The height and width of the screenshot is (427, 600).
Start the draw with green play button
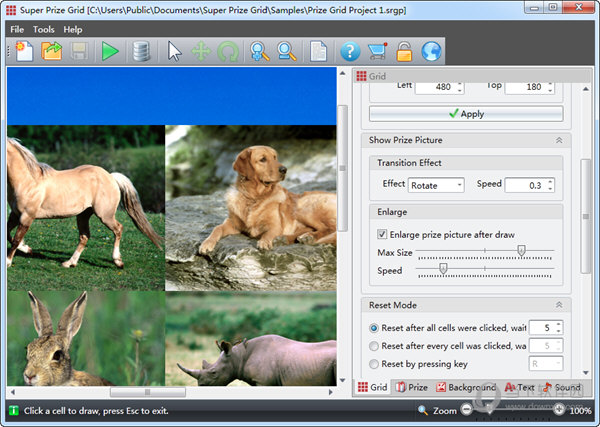pos(109,51)
